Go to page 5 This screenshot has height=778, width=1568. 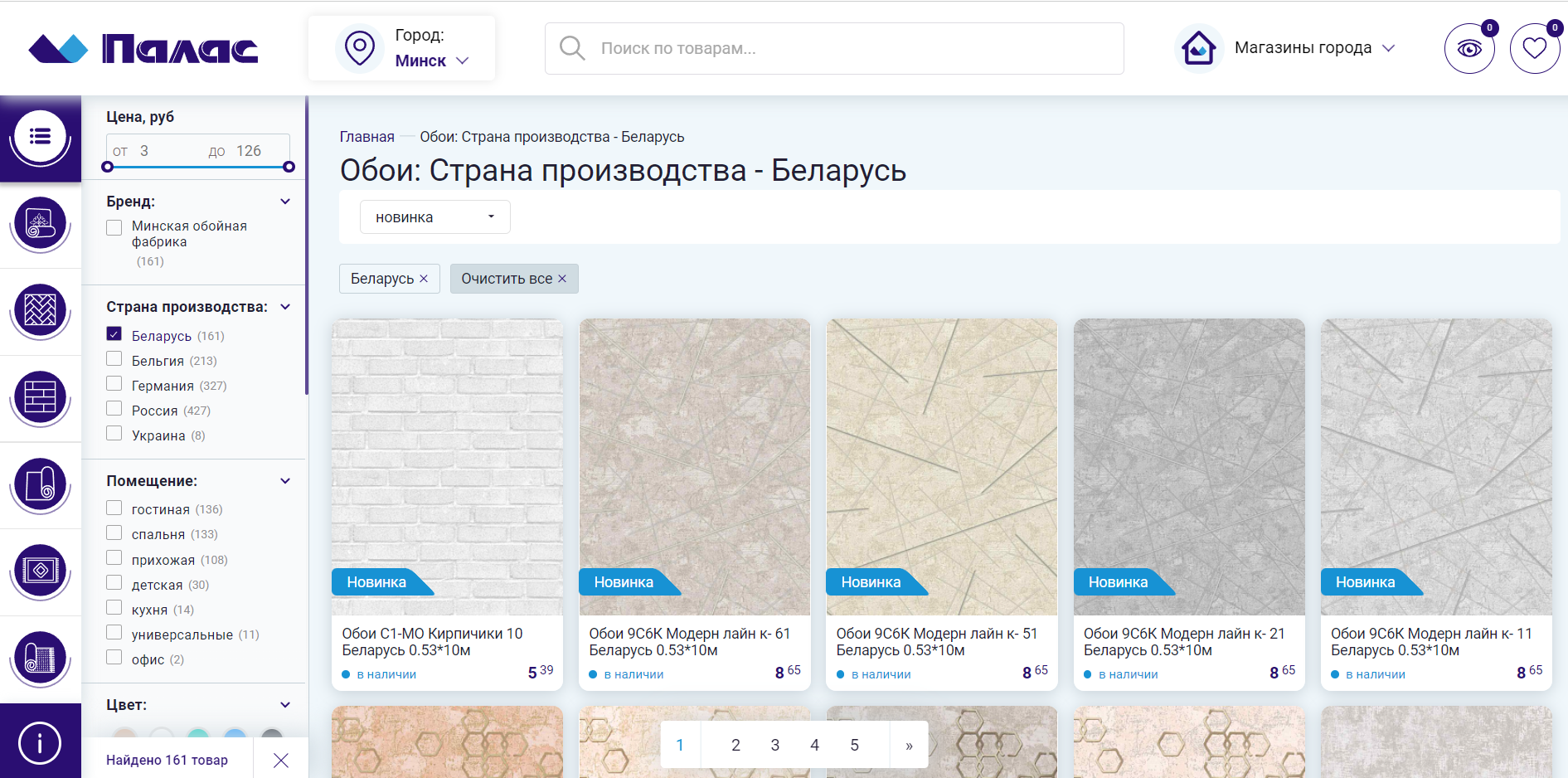click(854, 745)
